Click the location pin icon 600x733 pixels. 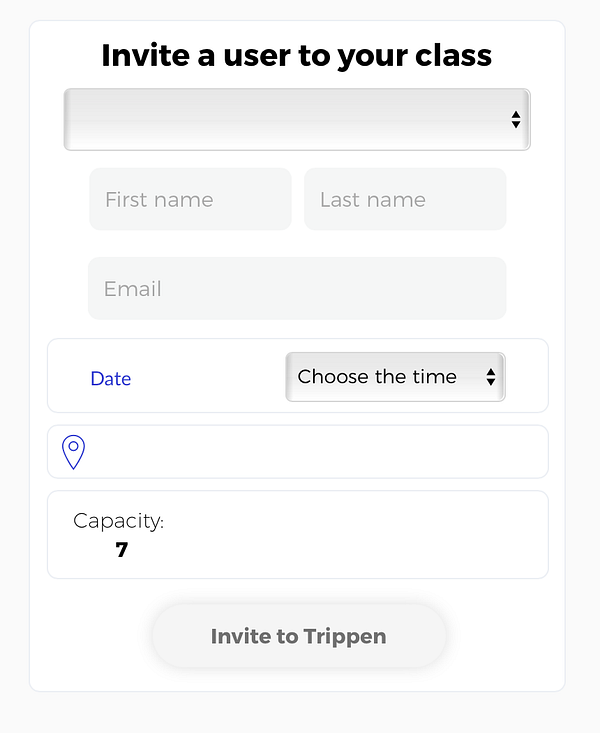click(73, 452)
